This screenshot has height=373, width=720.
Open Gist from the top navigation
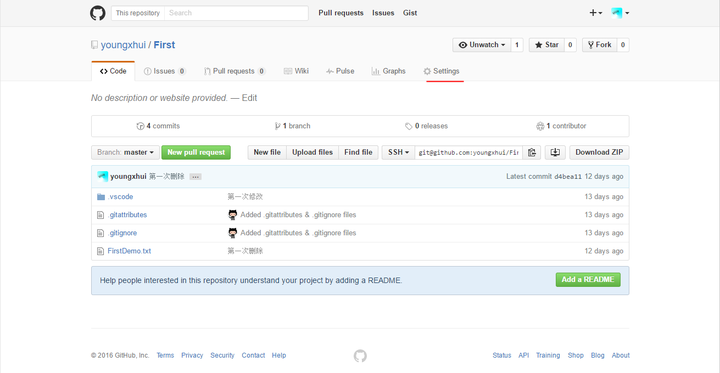410,13
